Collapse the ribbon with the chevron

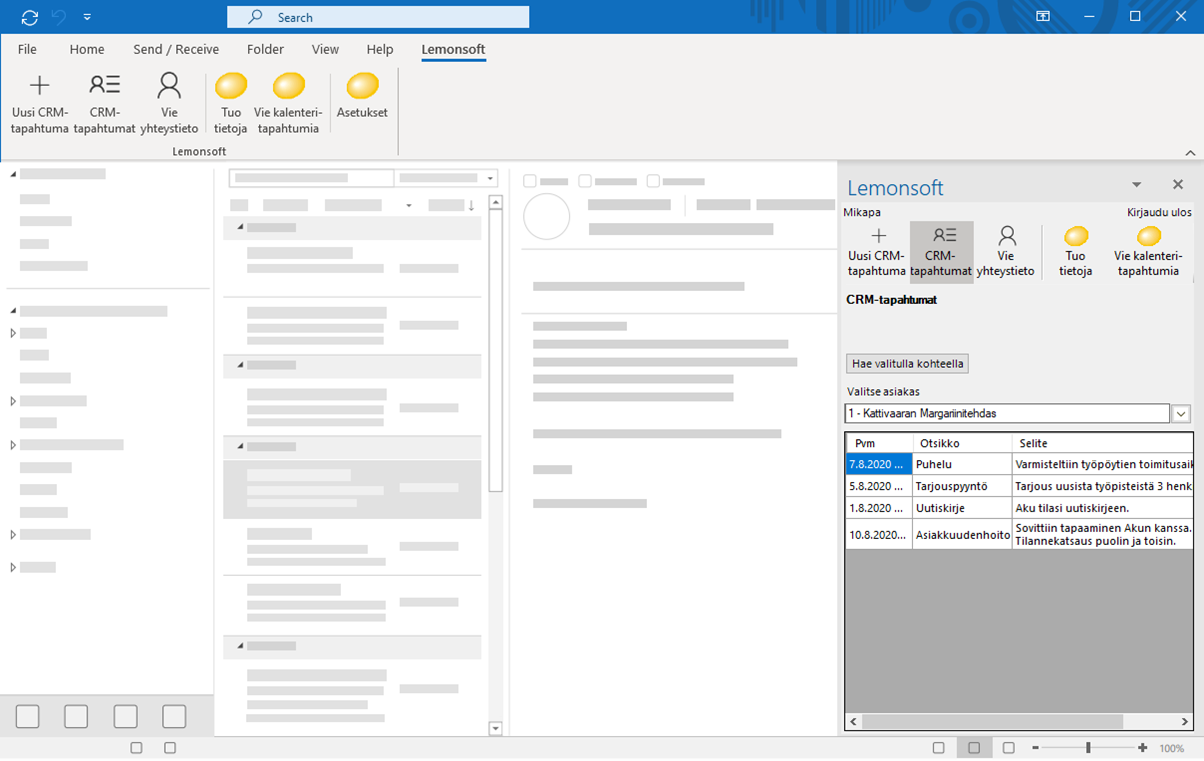click(x=1190, y=153)
